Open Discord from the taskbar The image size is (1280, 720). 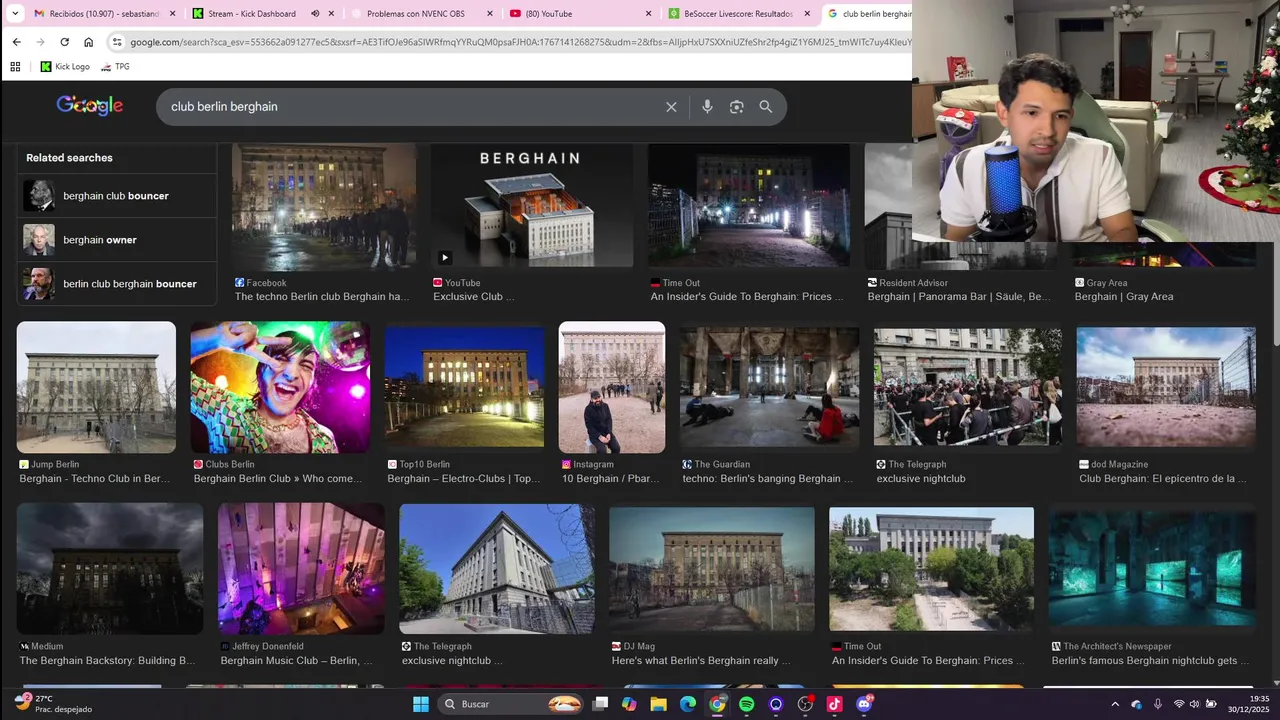tap(864, 704)
